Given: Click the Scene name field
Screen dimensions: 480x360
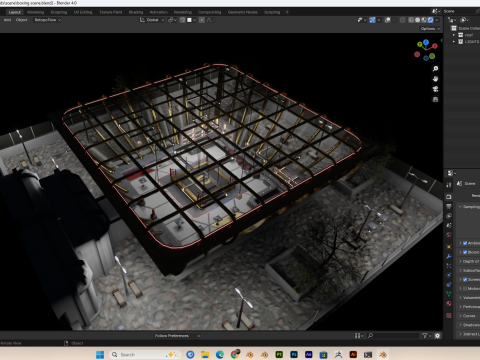Looking at the screenshot, I should click(460, 11).
